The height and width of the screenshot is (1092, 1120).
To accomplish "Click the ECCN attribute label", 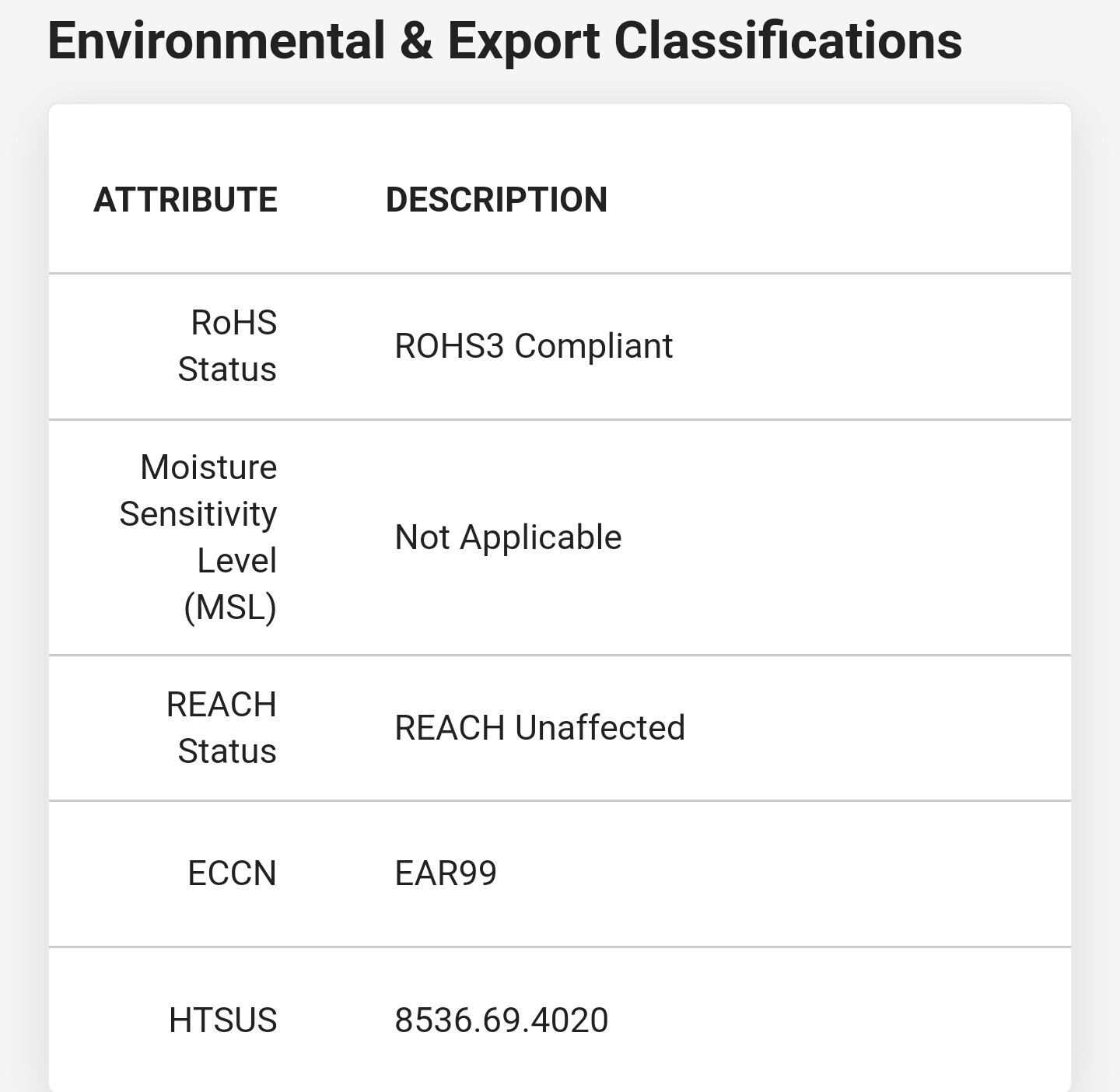I will 232,873.
